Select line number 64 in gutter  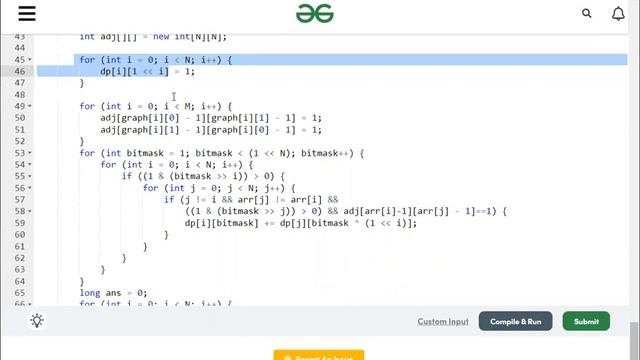[x=20, y=282]
